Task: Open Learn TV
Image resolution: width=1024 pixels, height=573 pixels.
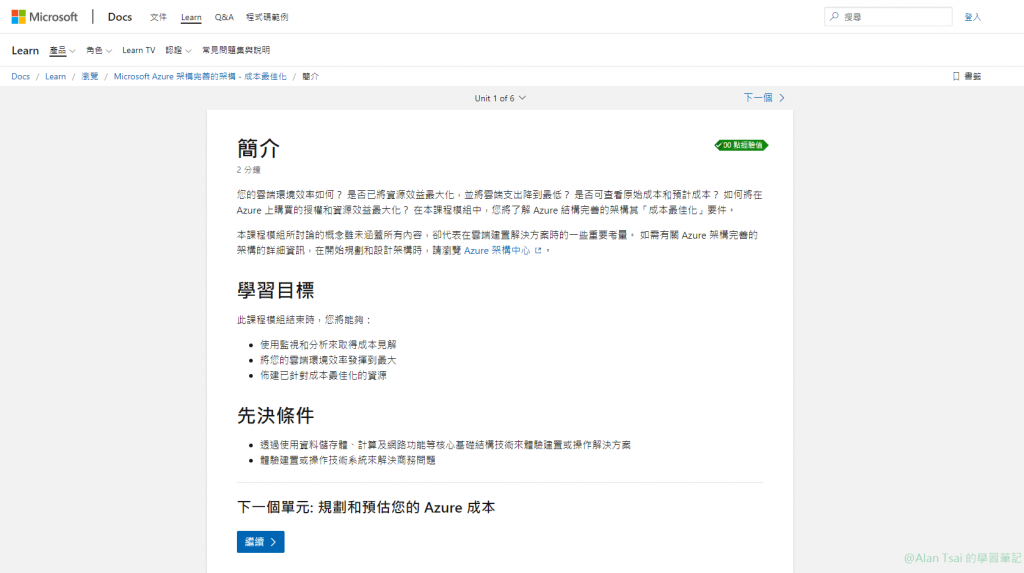Action: point(138,50)
